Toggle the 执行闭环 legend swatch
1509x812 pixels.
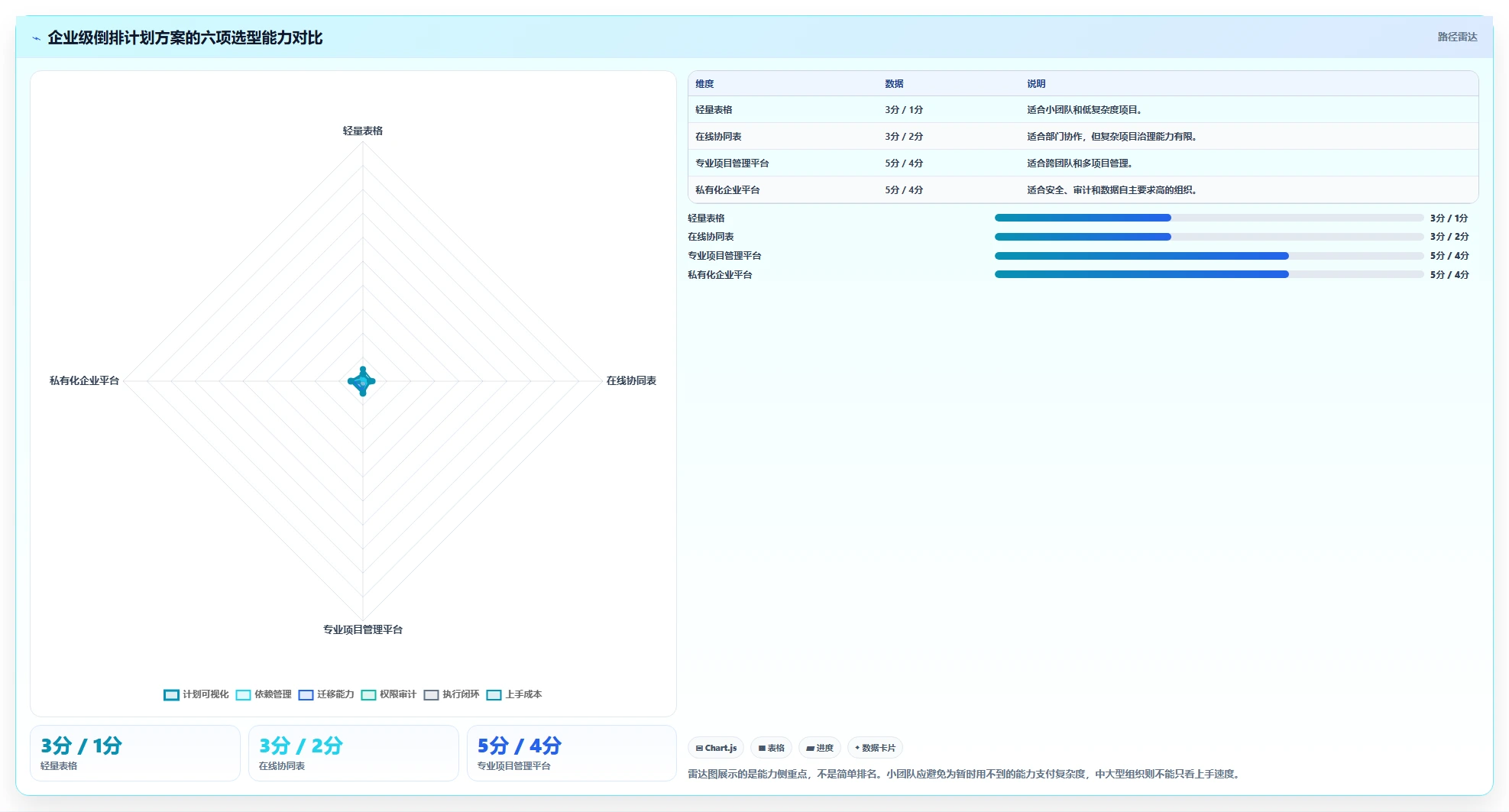pyautogui.click(x=431, y=695)
